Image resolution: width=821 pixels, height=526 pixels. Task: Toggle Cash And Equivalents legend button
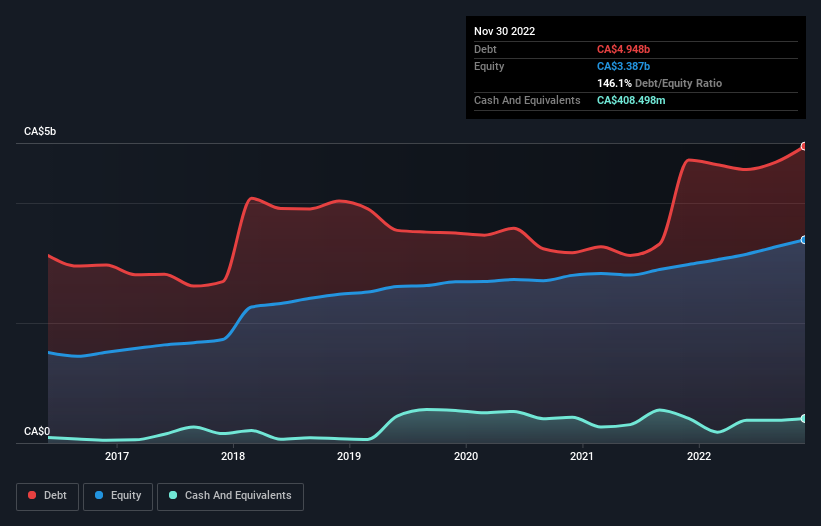pyautogui.click(x=230, y=496)
